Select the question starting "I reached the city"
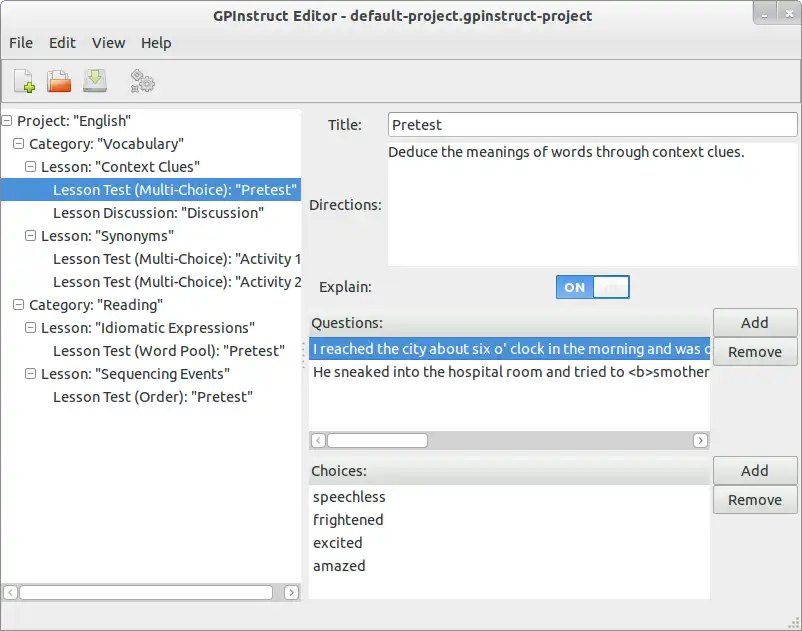The width and height of the screenshot is (802, 631). click(509, 349)
